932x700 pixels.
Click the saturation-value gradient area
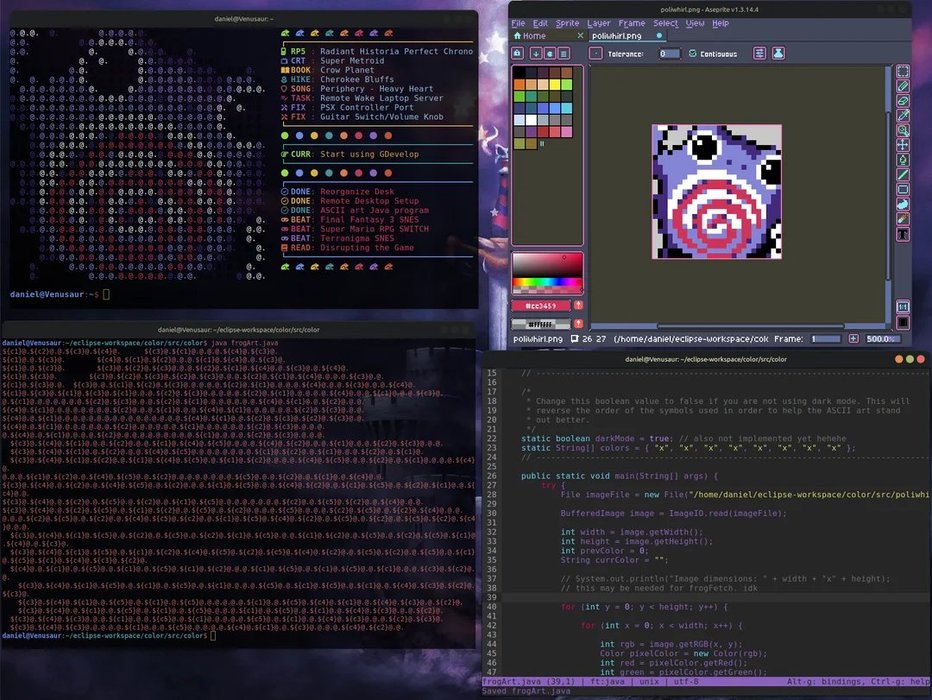point(547,265)
